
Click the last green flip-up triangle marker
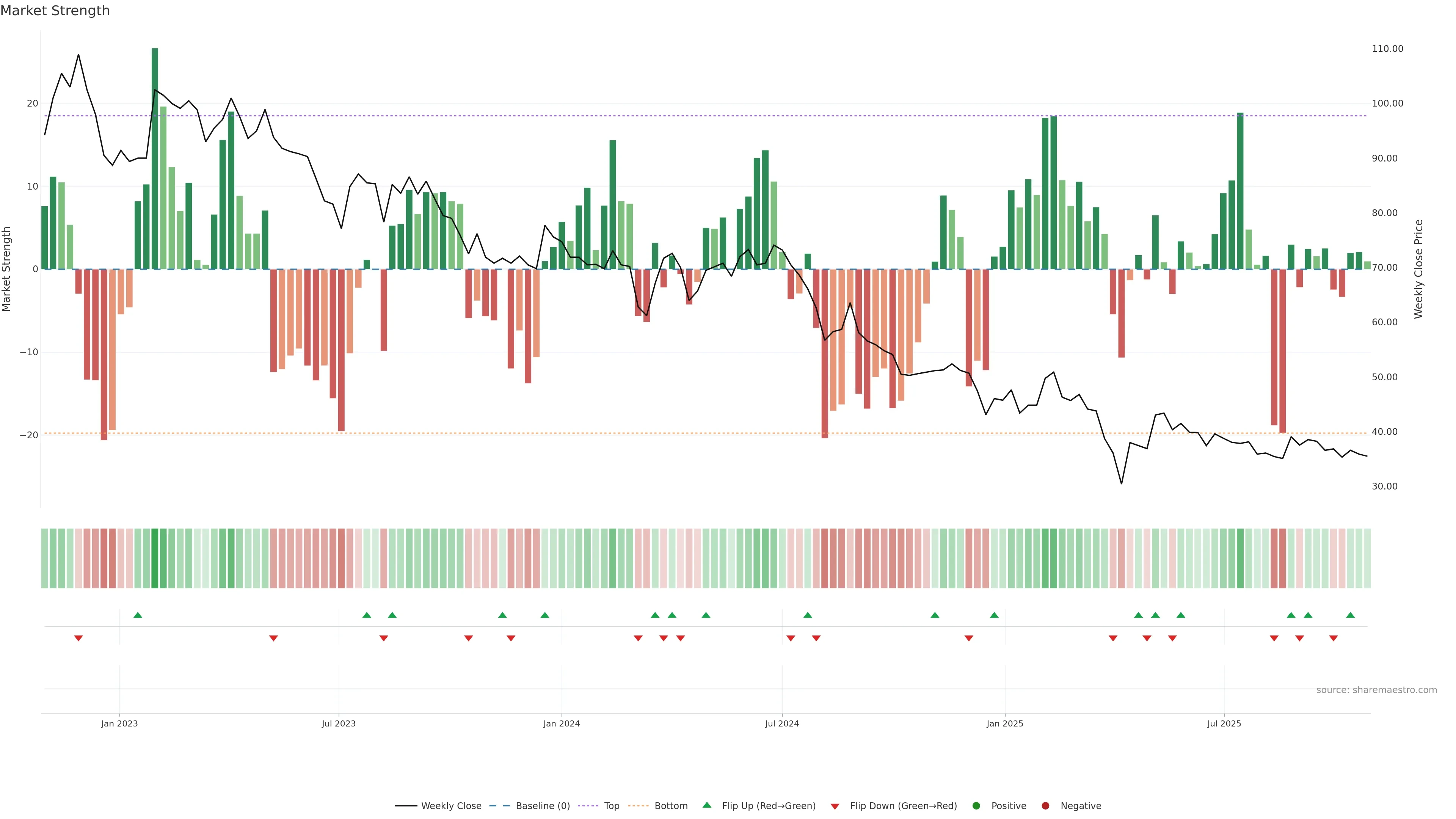pyautogui.click(x=1350, y=615)
